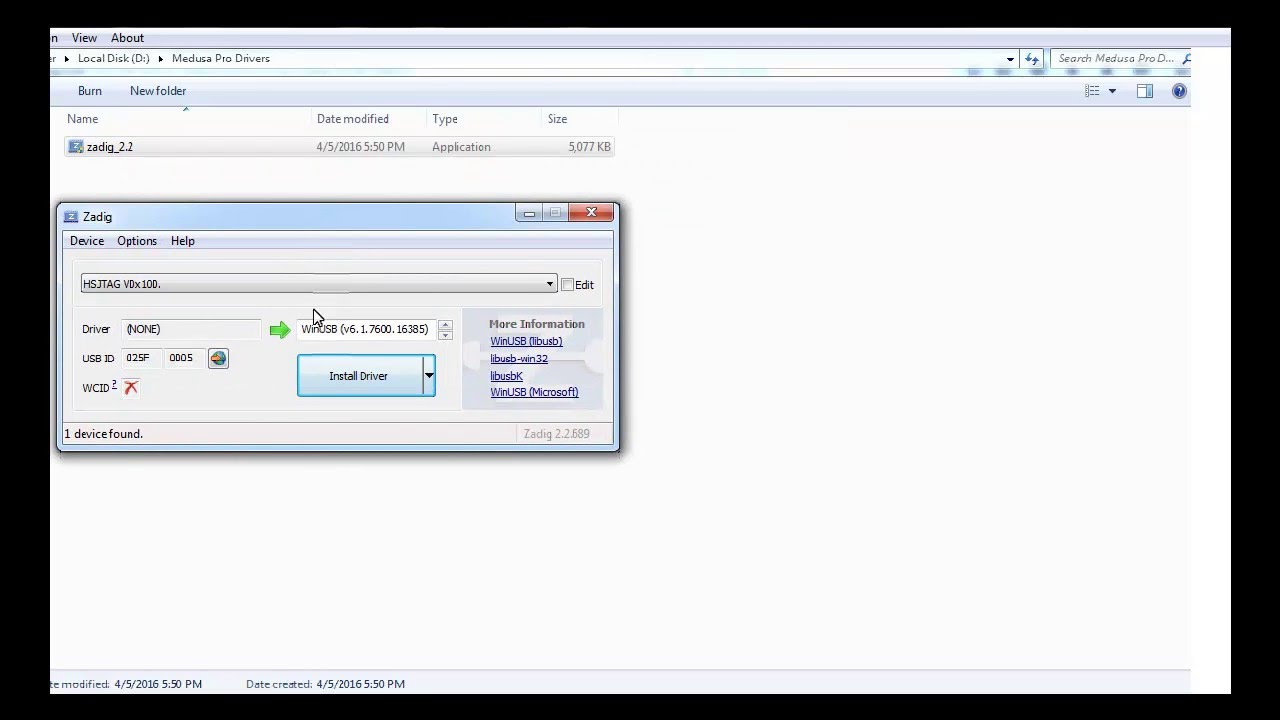Open the View menu in Explorer
Screen dimensions: 1280x720
pyautogui.click(x=84, y=38)
